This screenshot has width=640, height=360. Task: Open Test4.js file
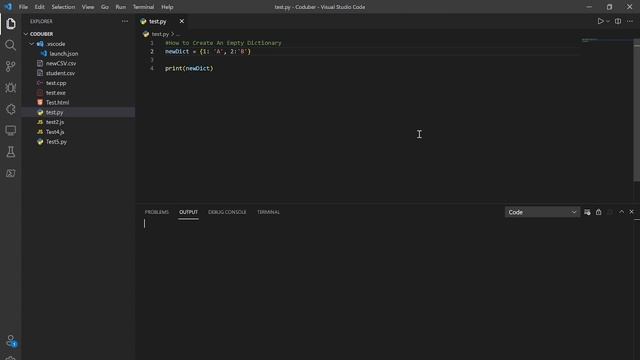[x=55, y=132]
